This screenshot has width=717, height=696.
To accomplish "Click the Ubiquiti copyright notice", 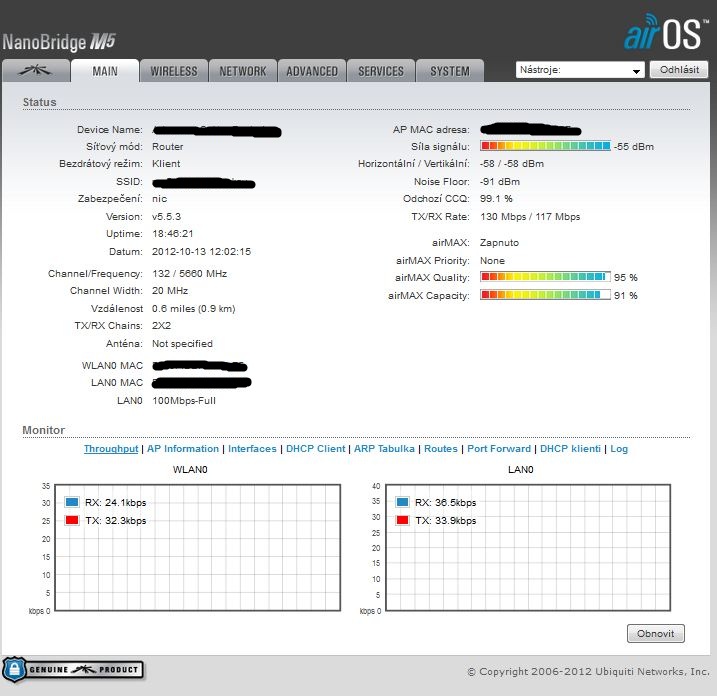I will pyautogui.click(x=588, y=671).
